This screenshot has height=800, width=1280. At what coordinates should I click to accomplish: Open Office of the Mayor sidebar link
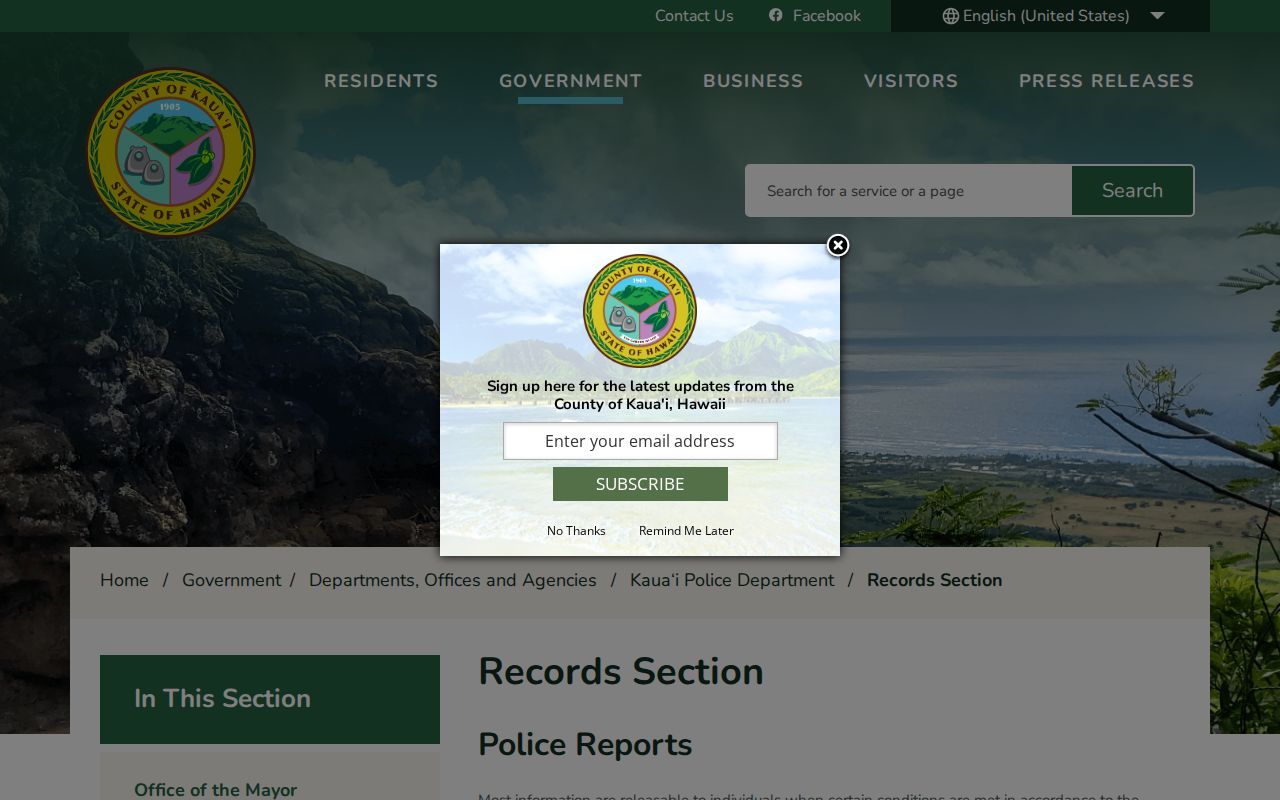(x=215, y=790)
